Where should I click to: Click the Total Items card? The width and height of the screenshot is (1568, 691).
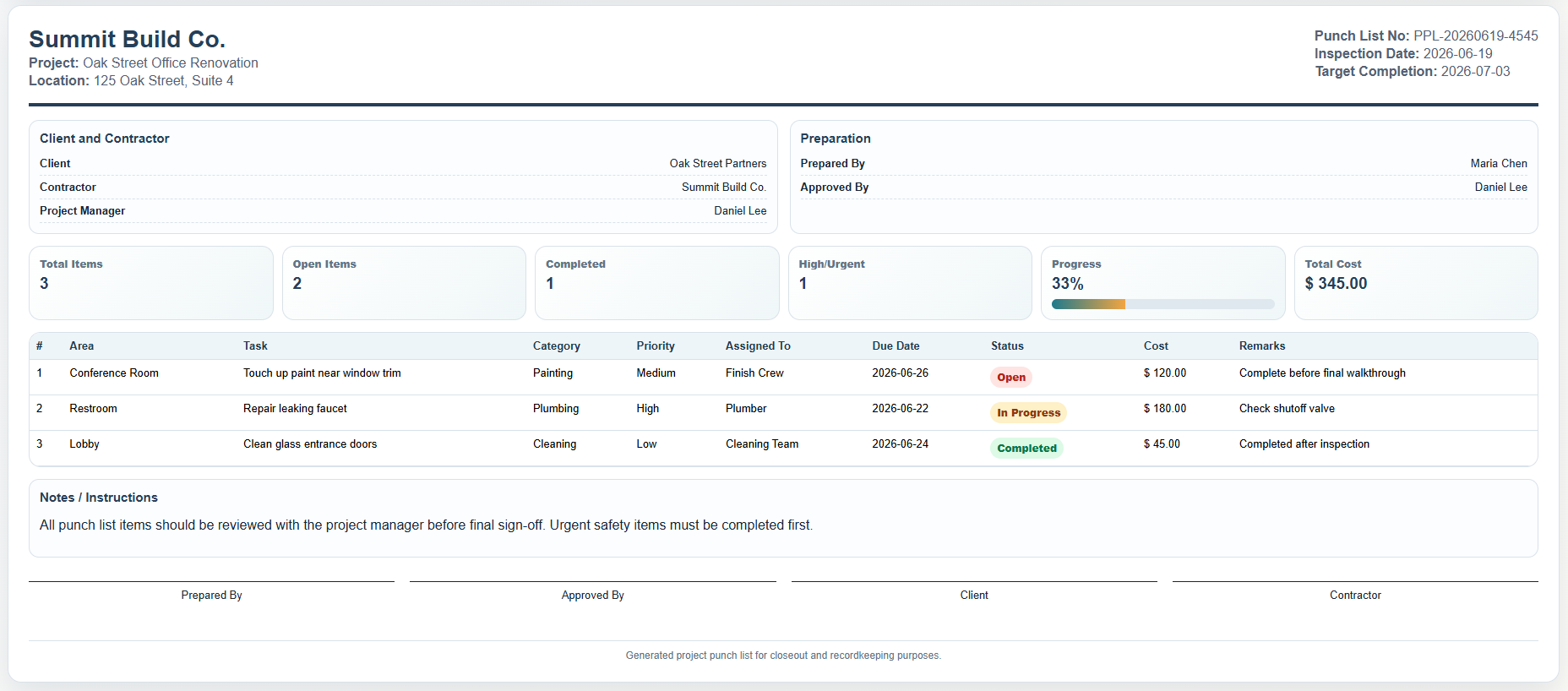point(151,283)
